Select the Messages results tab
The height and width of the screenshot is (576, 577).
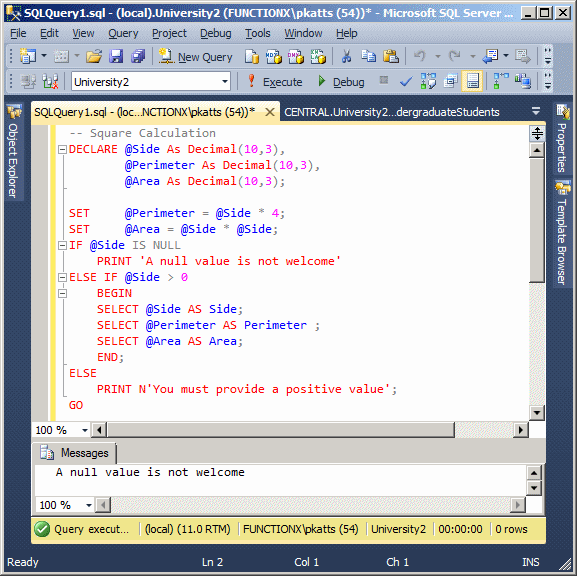(74, 453)
